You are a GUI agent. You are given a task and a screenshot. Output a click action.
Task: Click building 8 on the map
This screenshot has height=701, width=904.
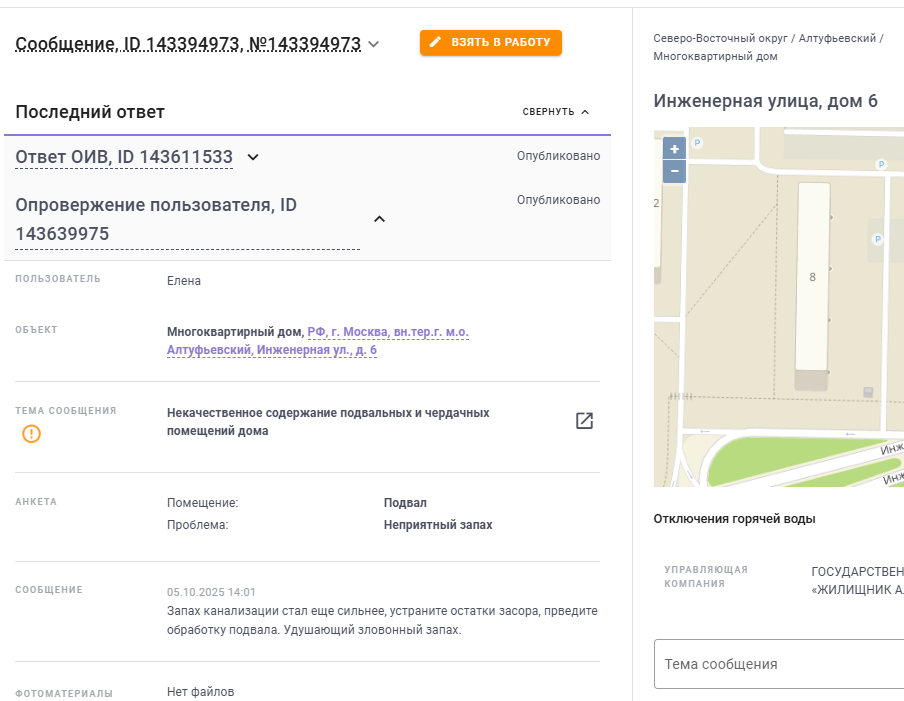tap(812, 277)
